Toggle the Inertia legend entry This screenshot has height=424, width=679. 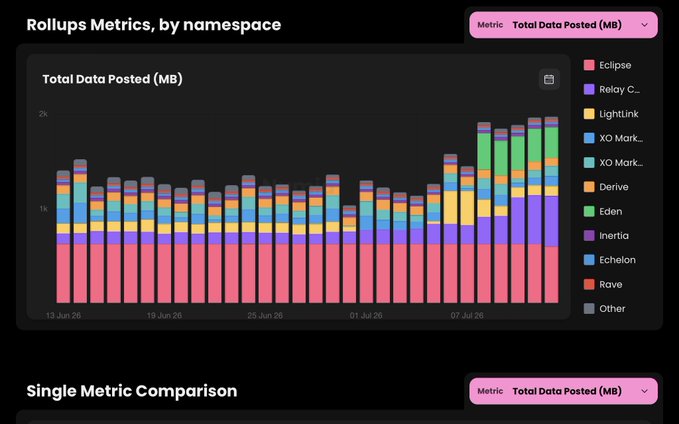click(x=606, y=236)
